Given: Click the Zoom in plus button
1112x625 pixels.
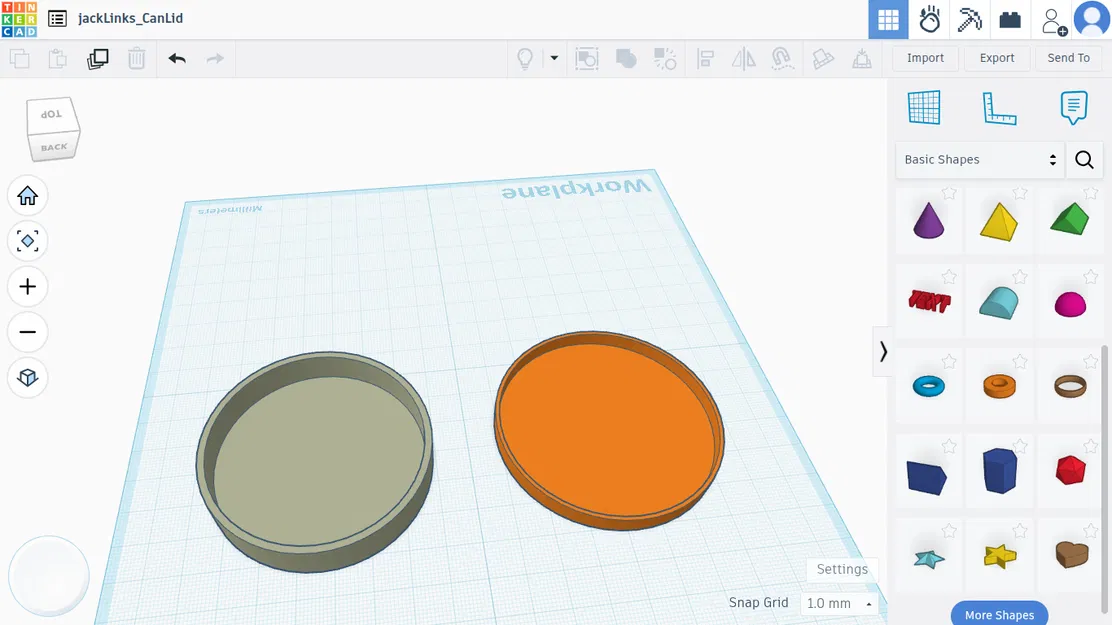Looking at the screenshot, I should [x=28, y=287].
